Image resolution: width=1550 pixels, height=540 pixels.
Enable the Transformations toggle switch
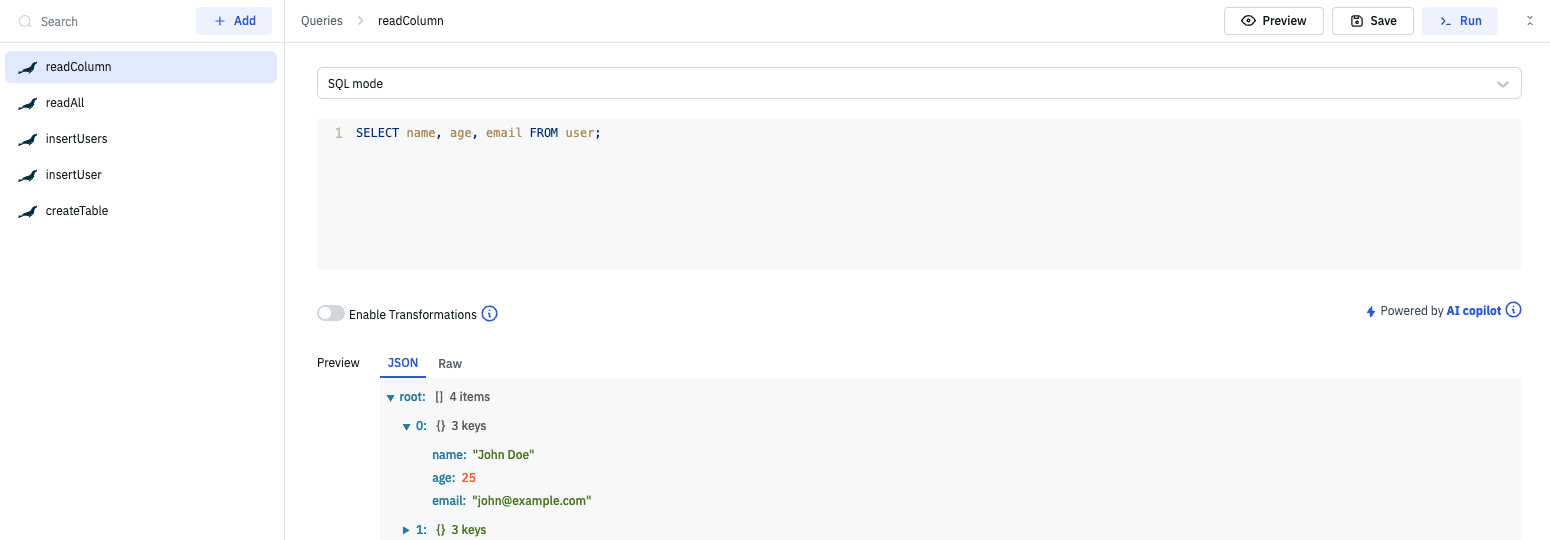[x=331, y=314]
